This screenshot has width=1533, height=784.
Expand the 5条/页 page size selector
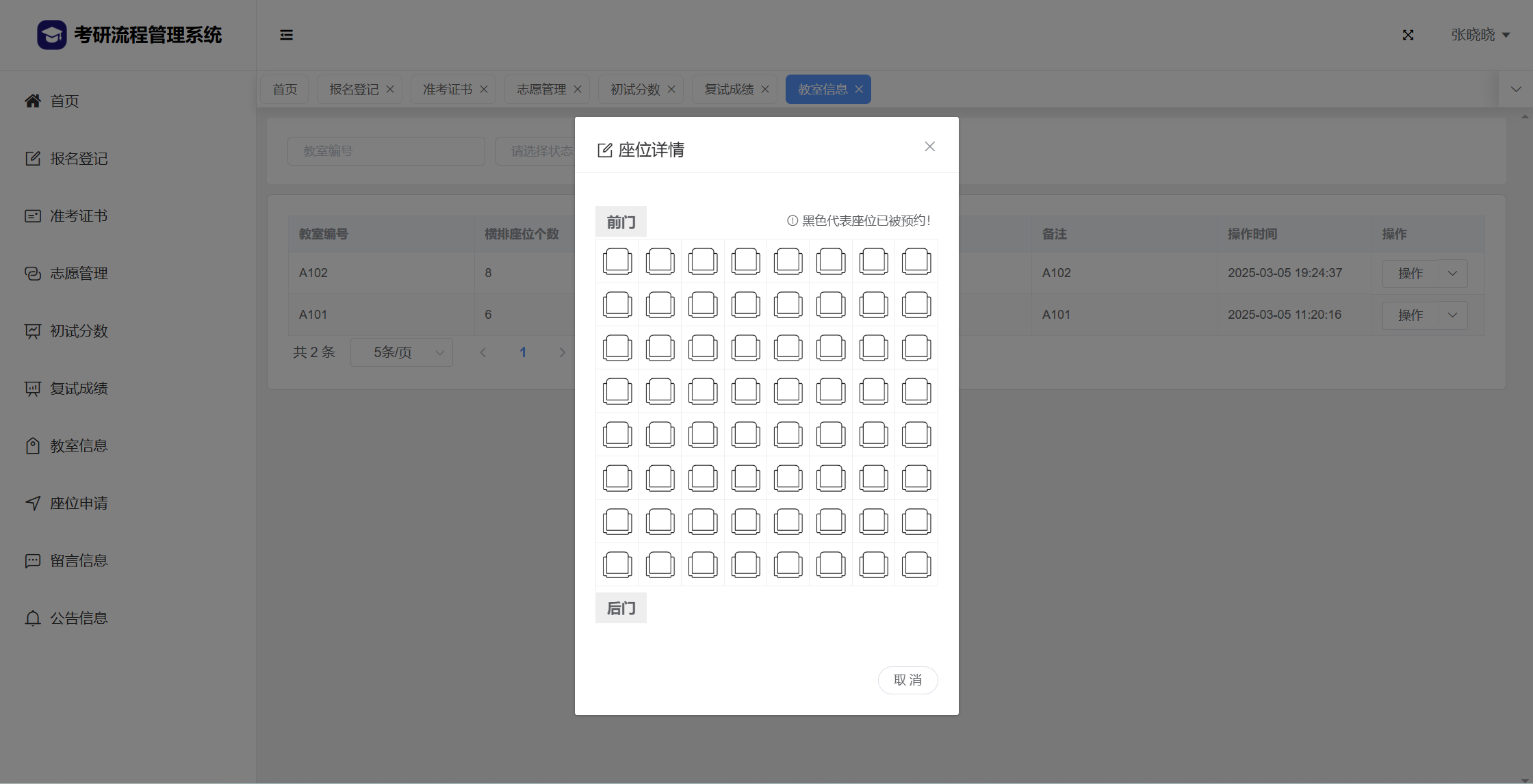(402, 352)
